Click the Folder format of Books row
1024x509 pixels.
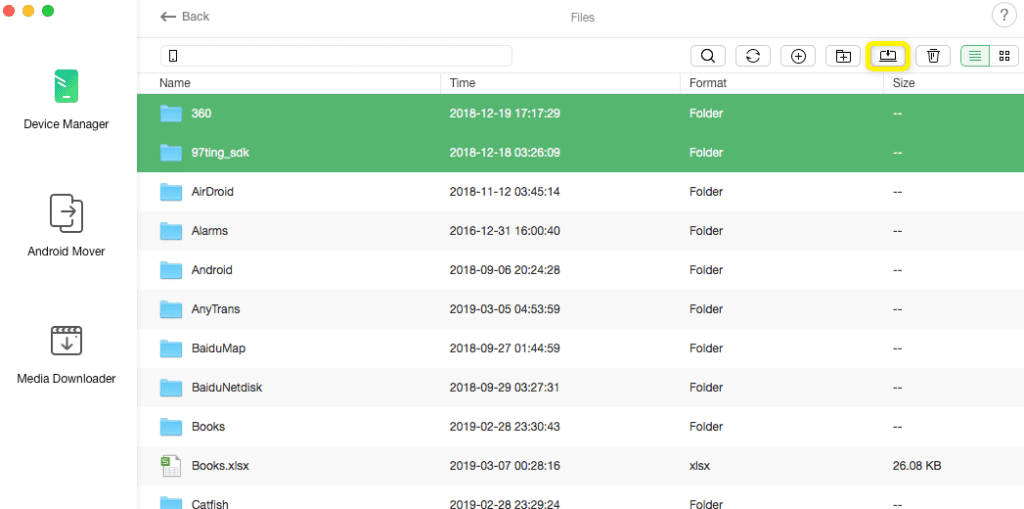coord(706,427)
